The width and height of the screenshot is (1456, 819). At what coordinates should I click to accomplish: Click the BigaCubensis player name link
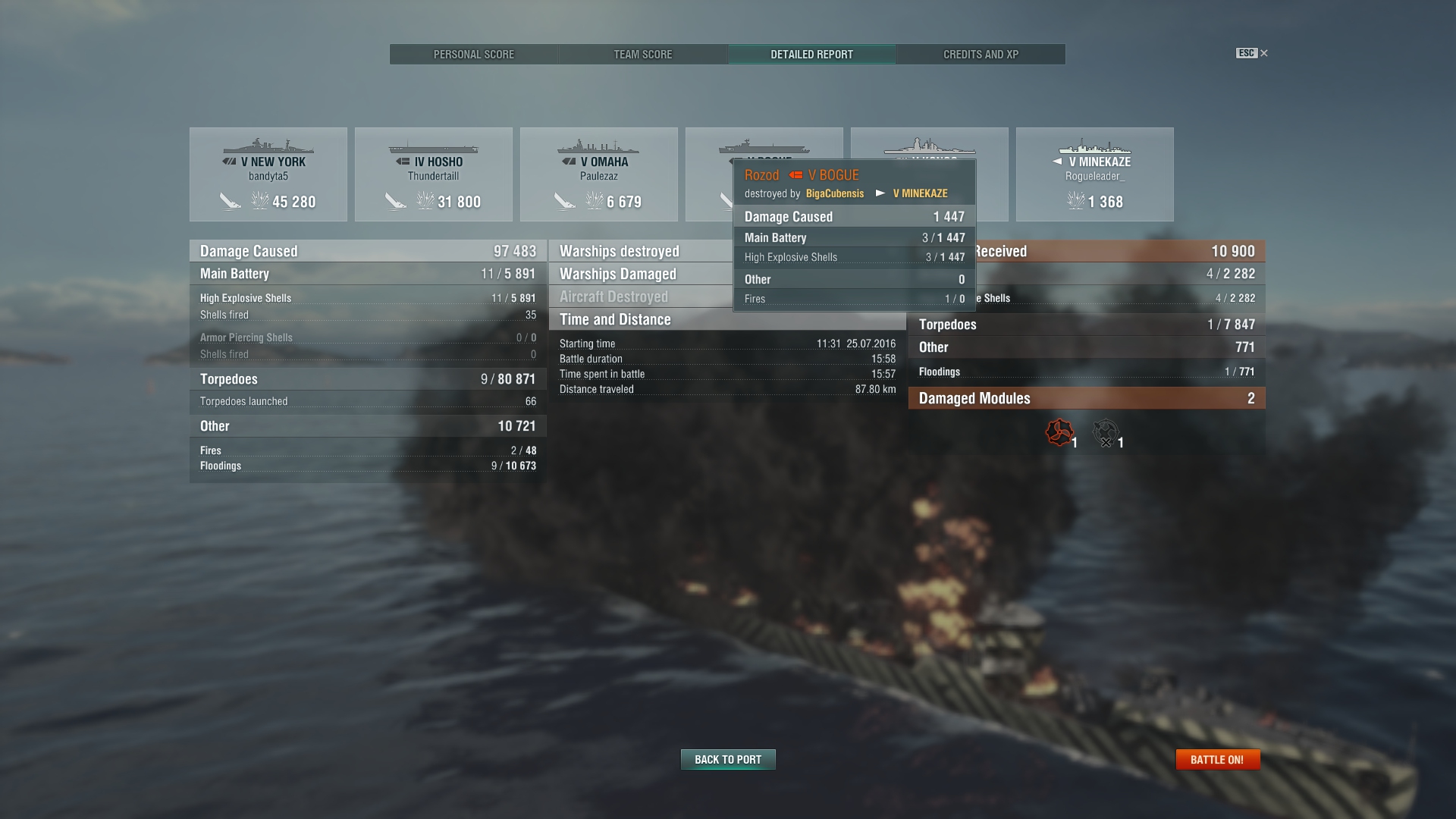pos(835,193)
